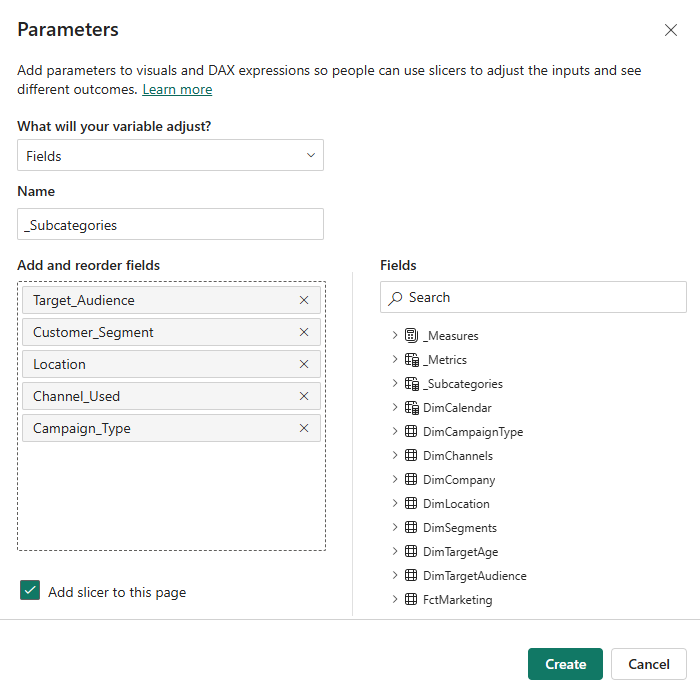700x691 pixels.
Task: Remove Target_Audience field from list
Action: (304, 300)
